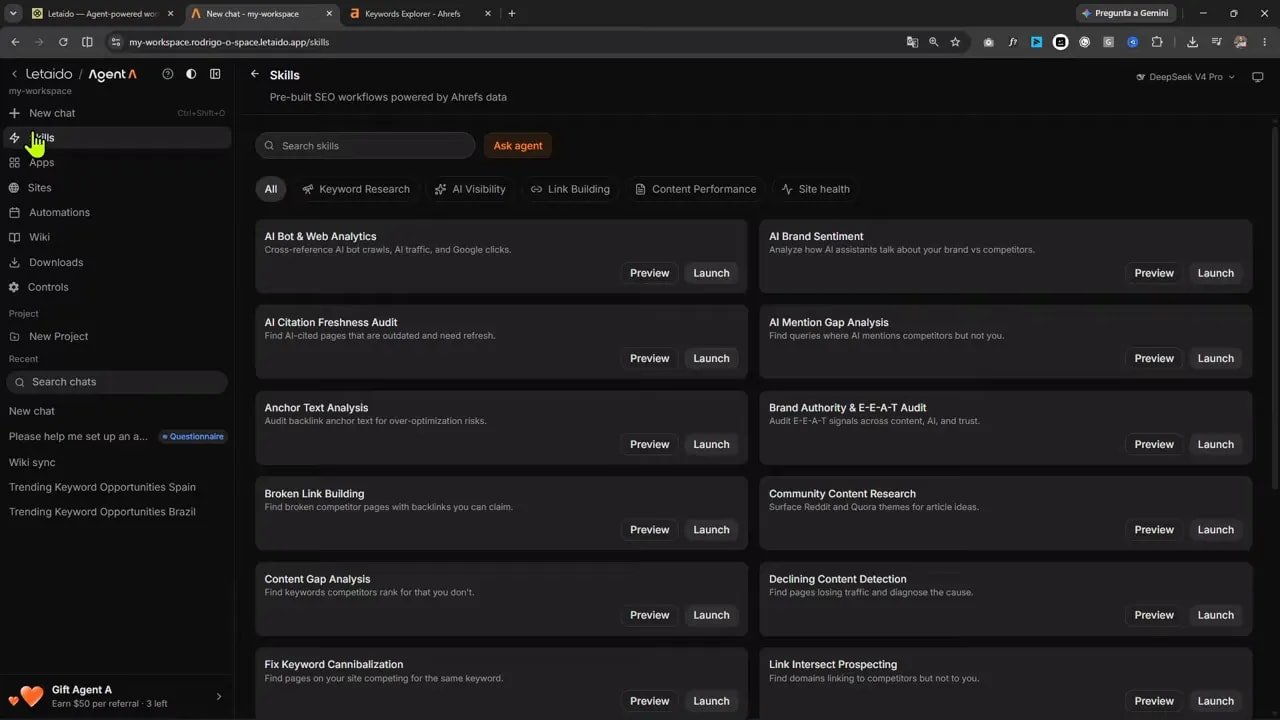Open Controls gear icon
Screen dimensions: 1280x720
pos(14,287)
